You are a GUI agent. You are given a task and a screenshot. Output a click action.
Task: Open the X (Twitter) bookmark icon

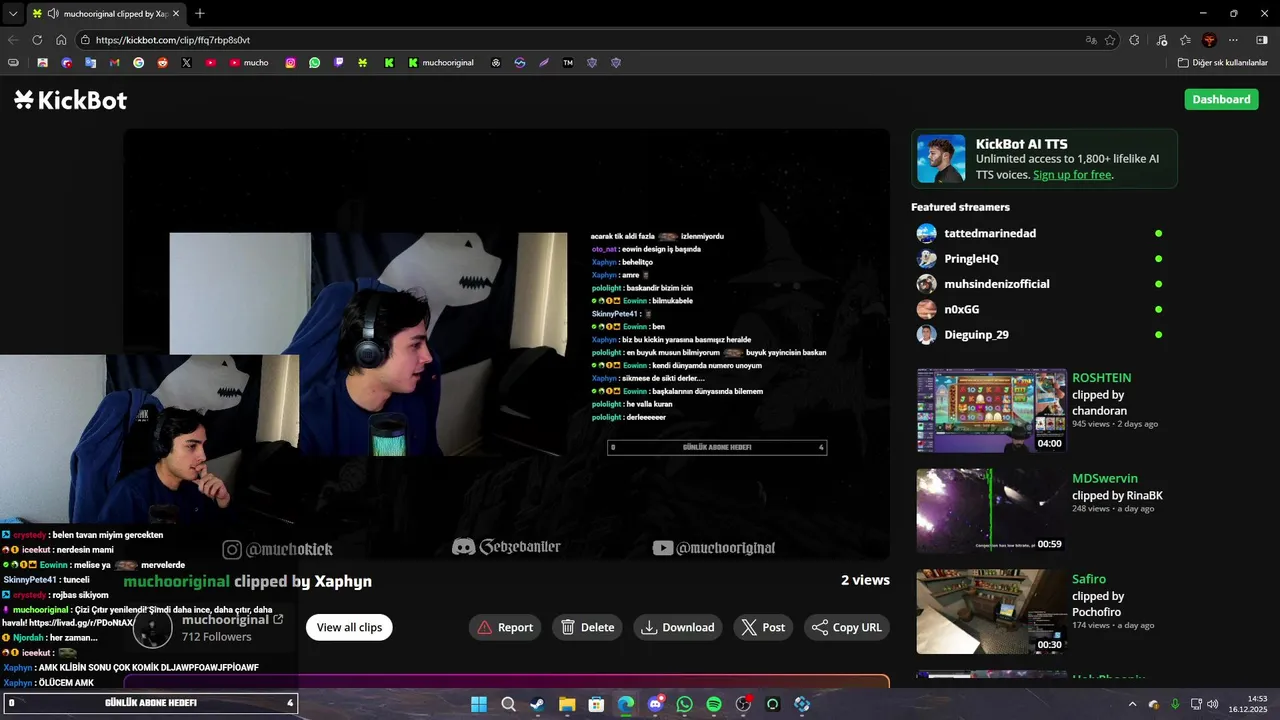(186, 62)
